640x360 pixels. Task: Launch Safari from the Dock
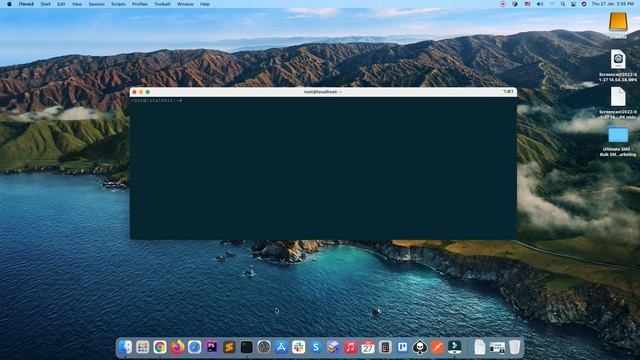[194, 347]
